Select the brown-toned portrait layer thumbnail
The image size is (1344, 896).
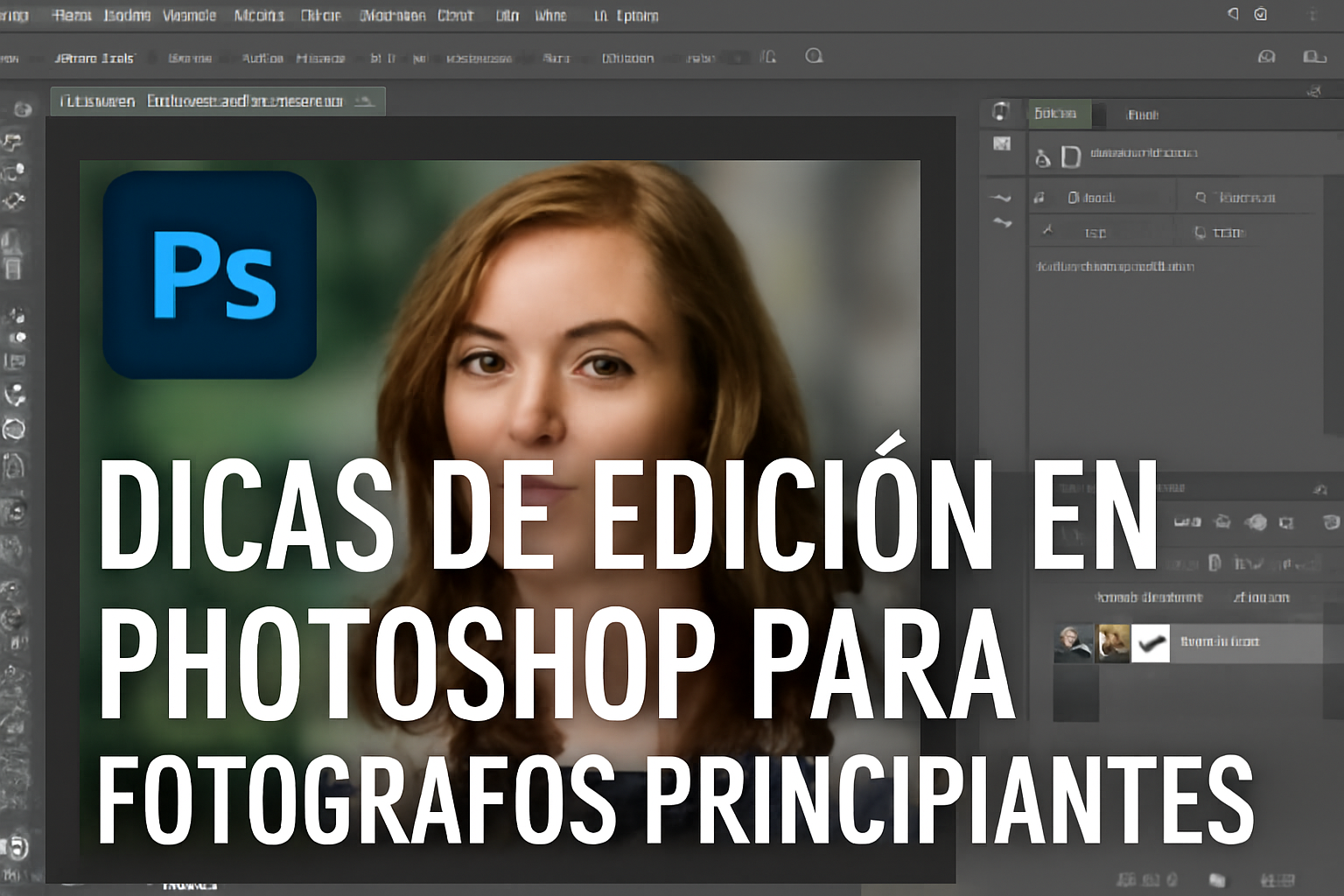coord(1113,643)
